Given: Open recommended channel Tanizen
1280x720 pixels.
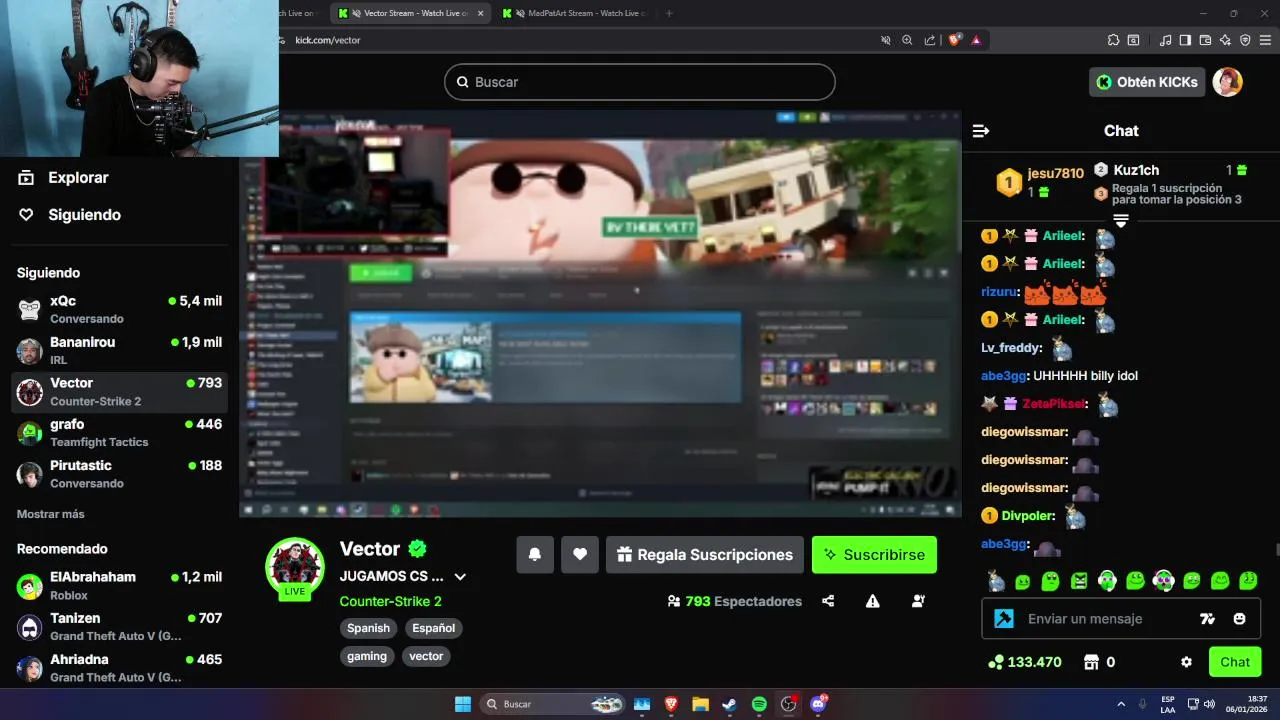Looking at the screenshot, I should (119, 626).
